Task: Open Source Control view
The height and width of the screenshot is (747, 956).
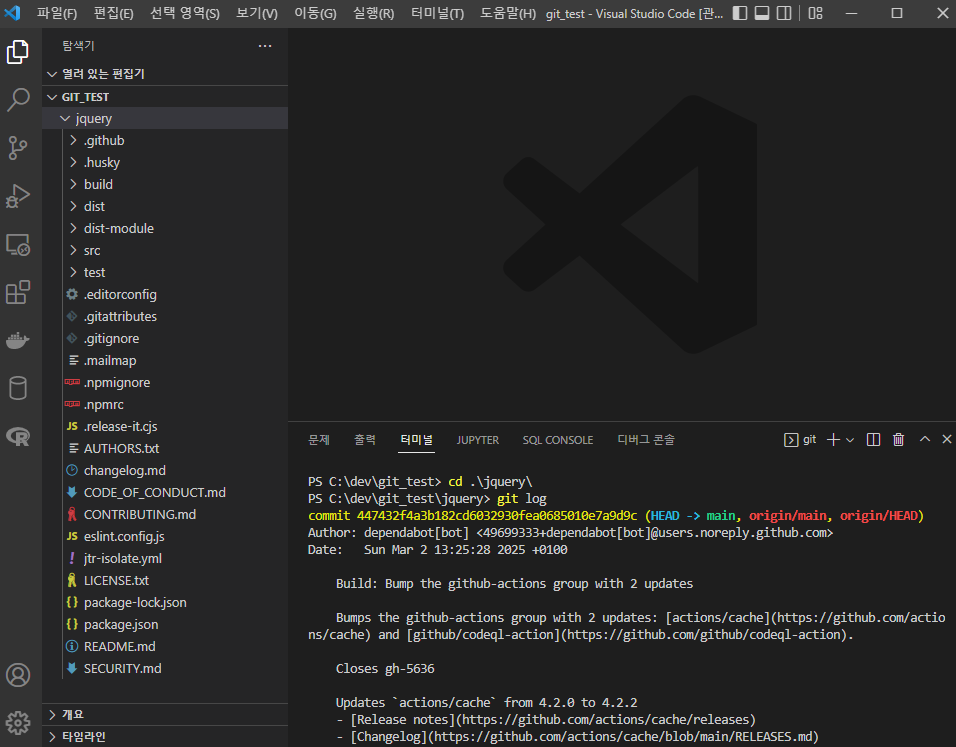Action: 18,148
